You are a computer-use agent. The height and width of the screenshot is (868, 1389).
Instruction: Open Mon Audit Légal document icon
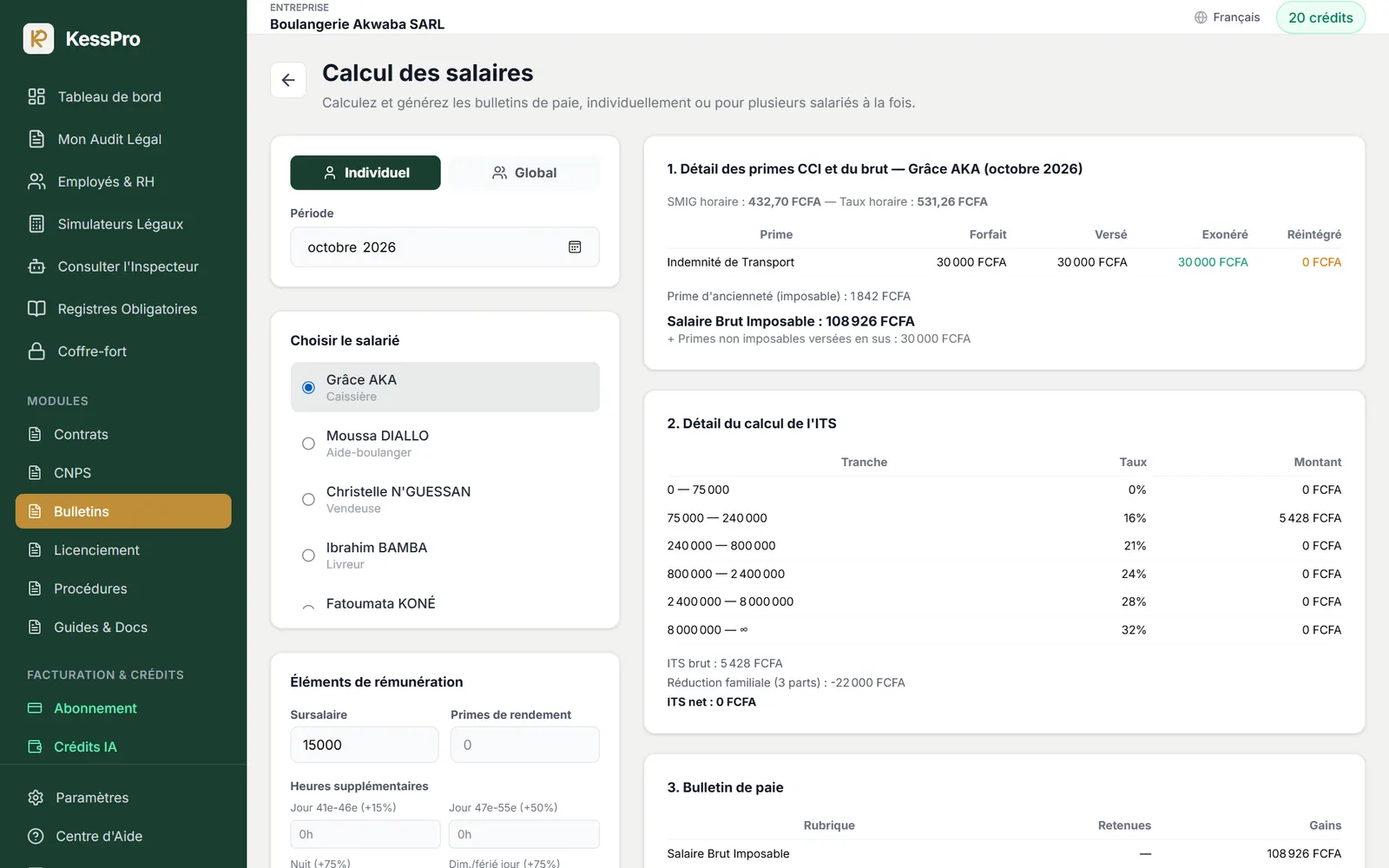[36, 139]
